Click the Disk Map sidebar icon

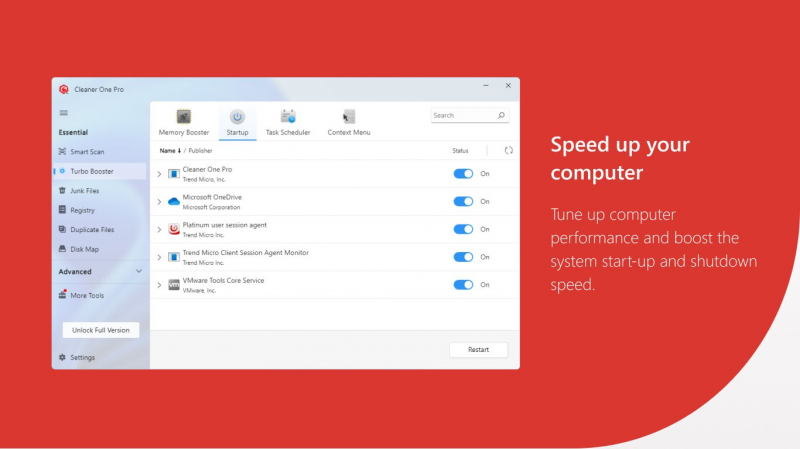point(62,249)
